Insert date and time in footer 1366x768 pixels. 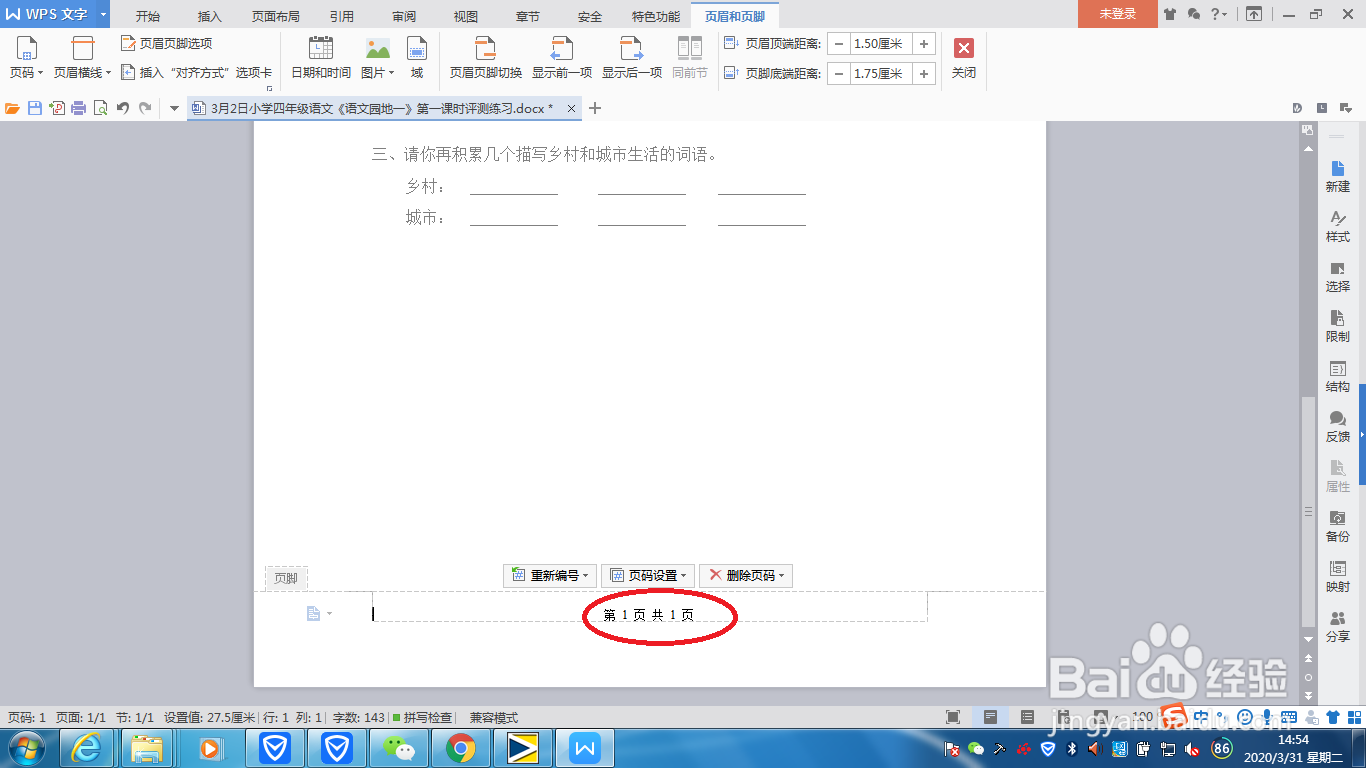coord(321,58)
